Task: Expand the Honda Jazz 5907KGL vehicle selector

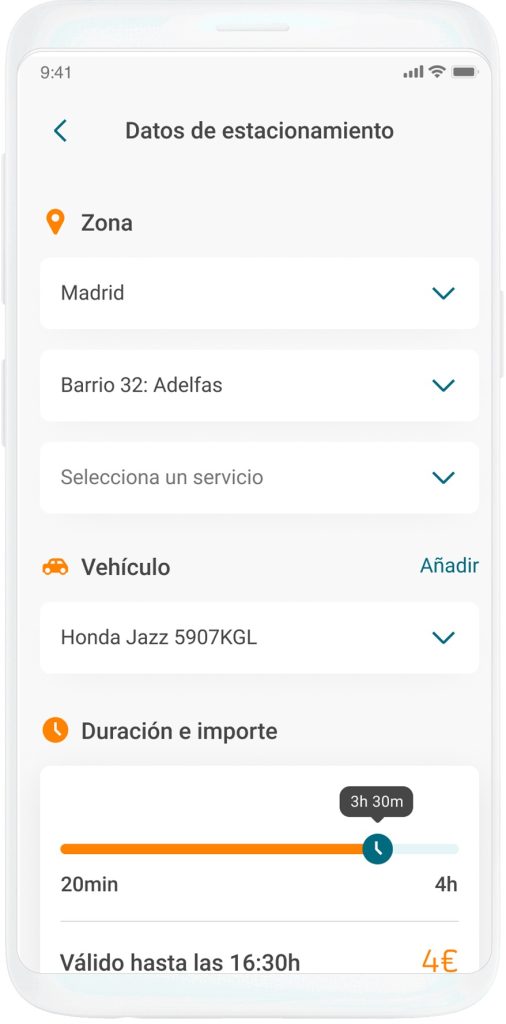Action: [259, 637]
